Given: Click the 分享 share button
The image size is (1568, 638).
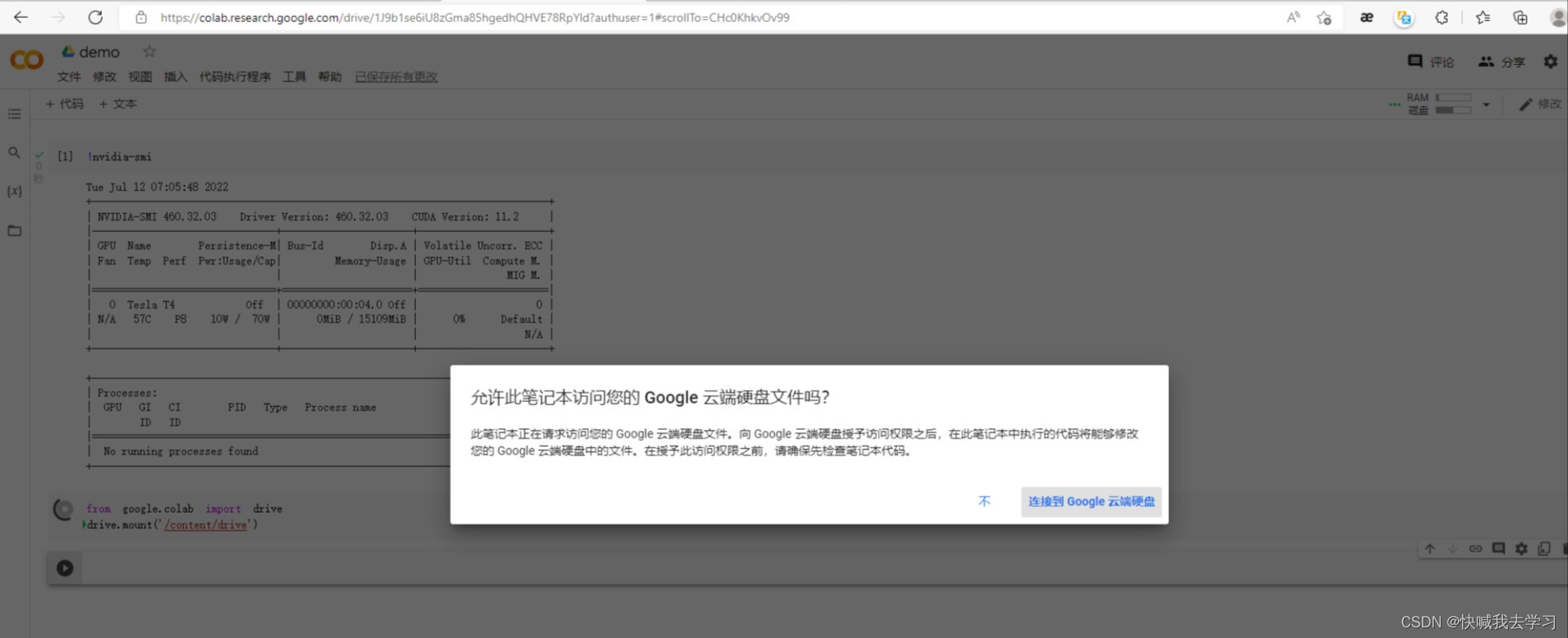Looking at the screenshot, I should [x=1502, y=62].
